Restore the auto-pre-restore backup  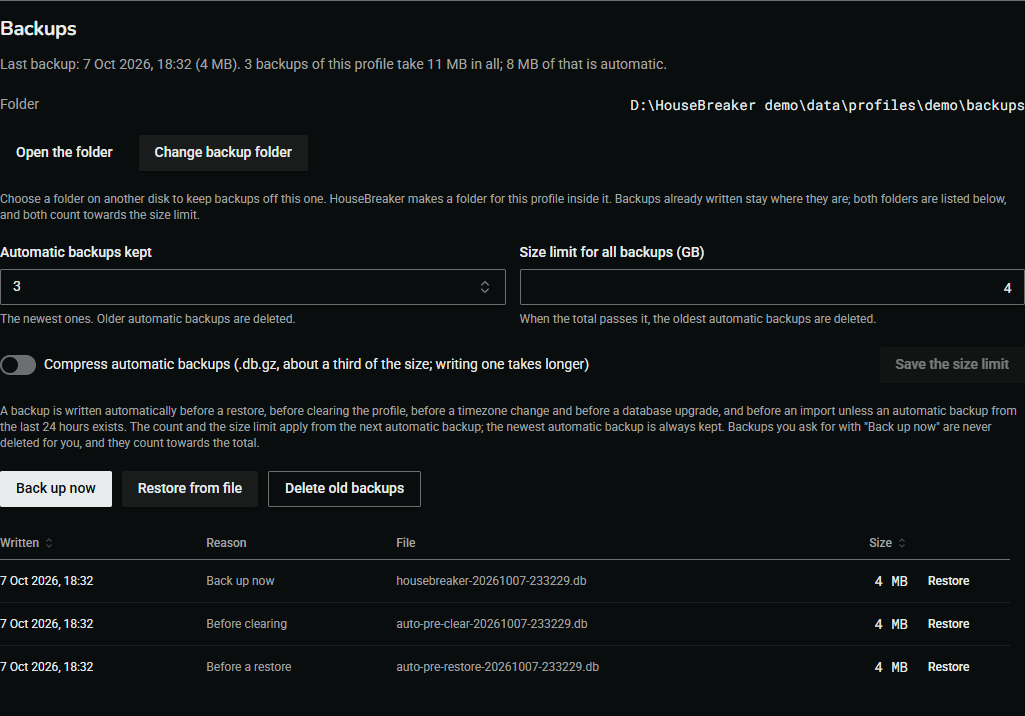(948, 667)
